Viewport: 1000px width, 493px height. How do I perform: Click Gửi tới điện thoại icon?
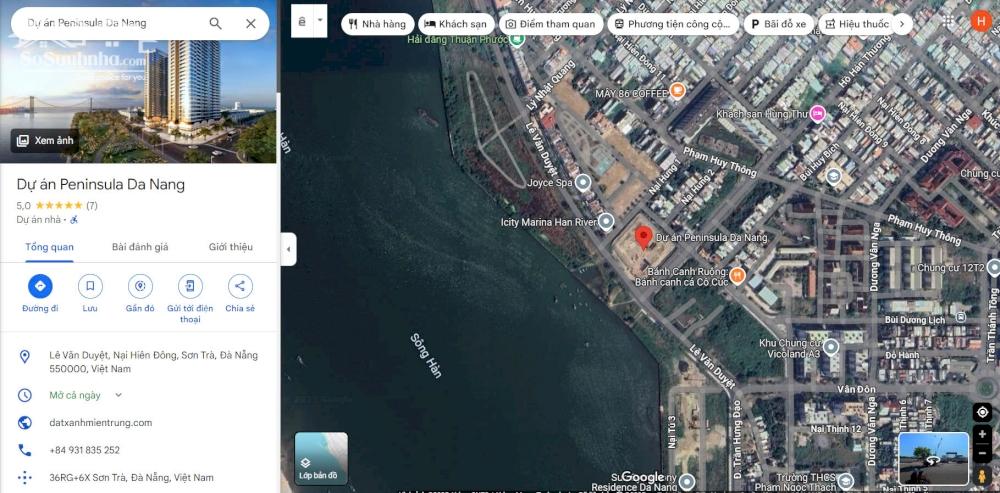[190, 286]
